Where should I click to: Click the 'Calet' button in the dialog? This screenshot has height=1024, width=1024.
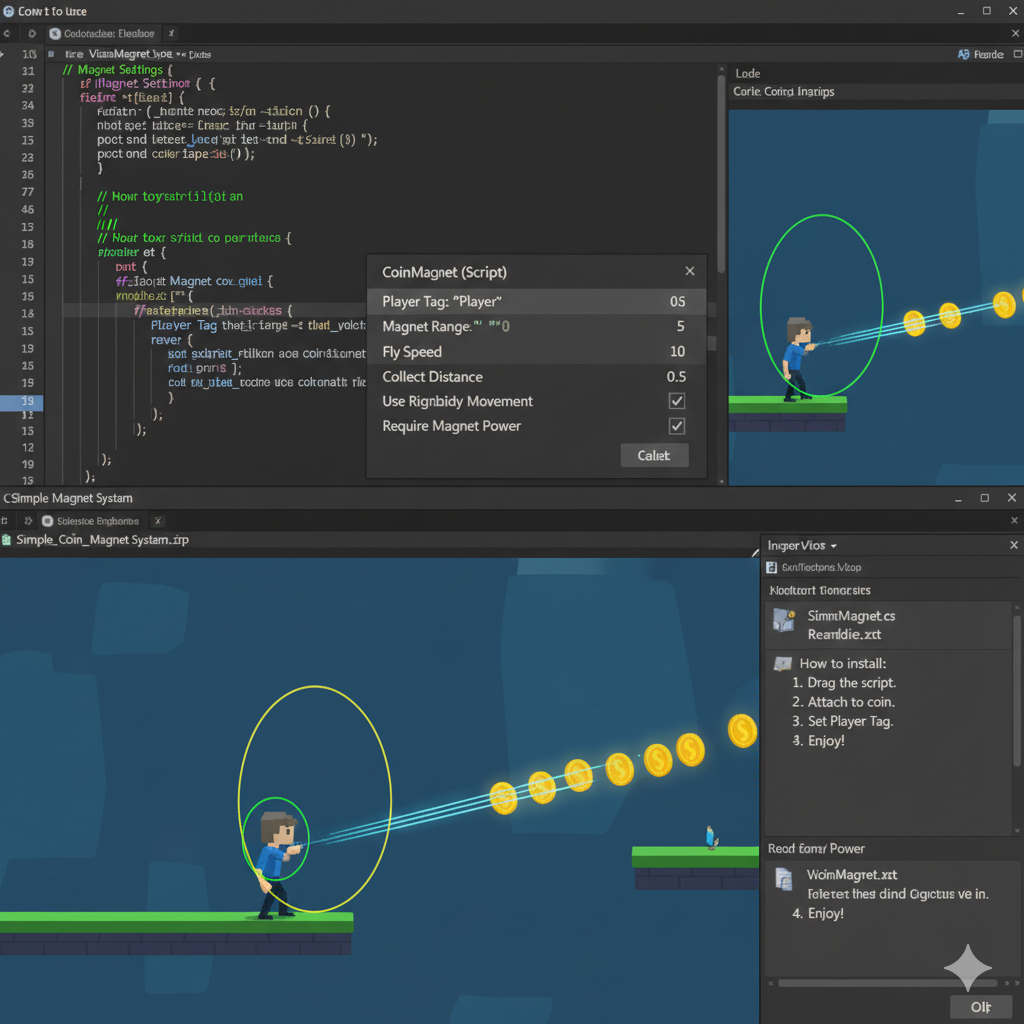tap(654, 455)
